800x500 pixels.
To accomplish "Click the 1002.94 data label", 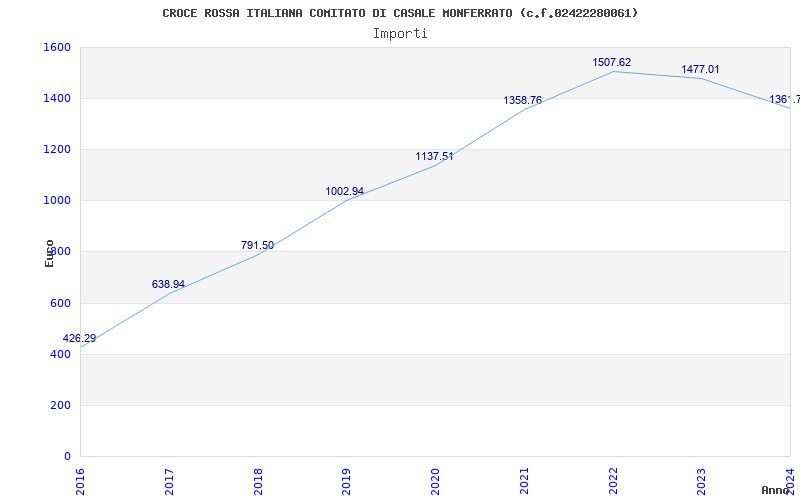I will click(345, 191).
